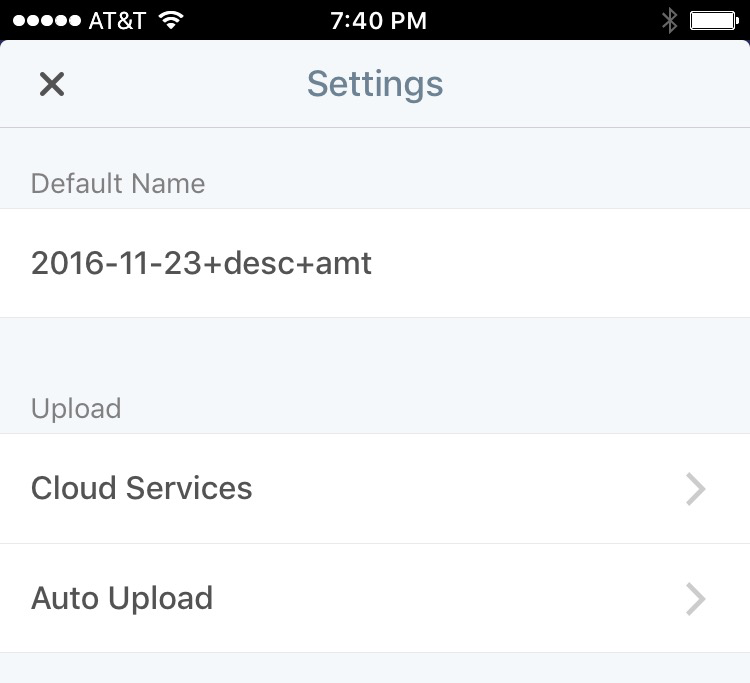750x683 pixels.
Task: Tap the AT&T carrier label
Action: click(x=117, y=20)
